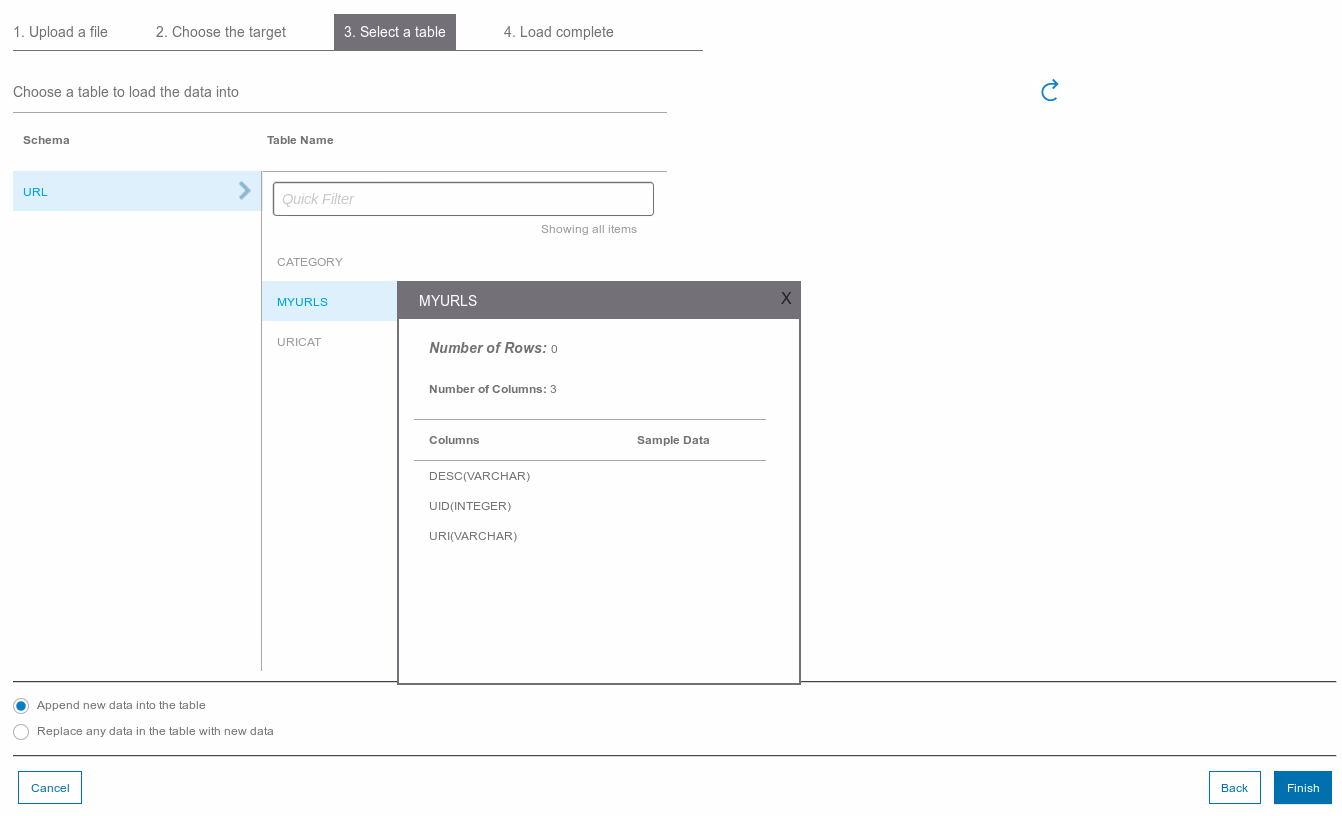Select the MYURLS table
1342x816 pixels.
pos(303,302)
